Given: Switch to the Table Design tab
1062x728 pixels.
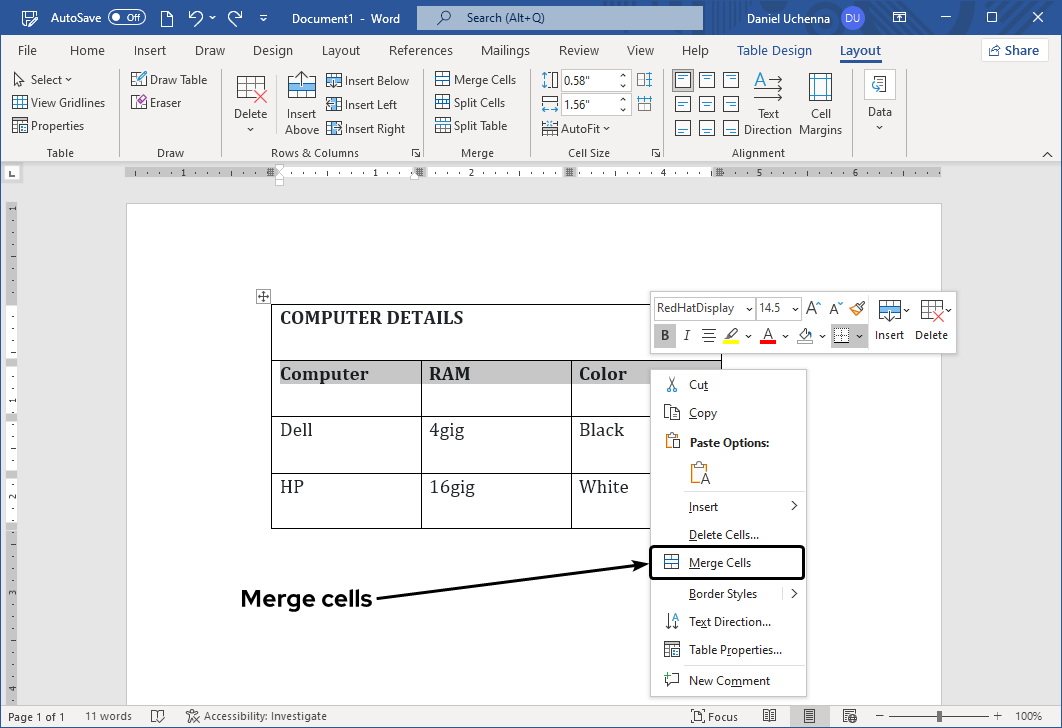Looking at the screenshot, I should click(774, 50).
